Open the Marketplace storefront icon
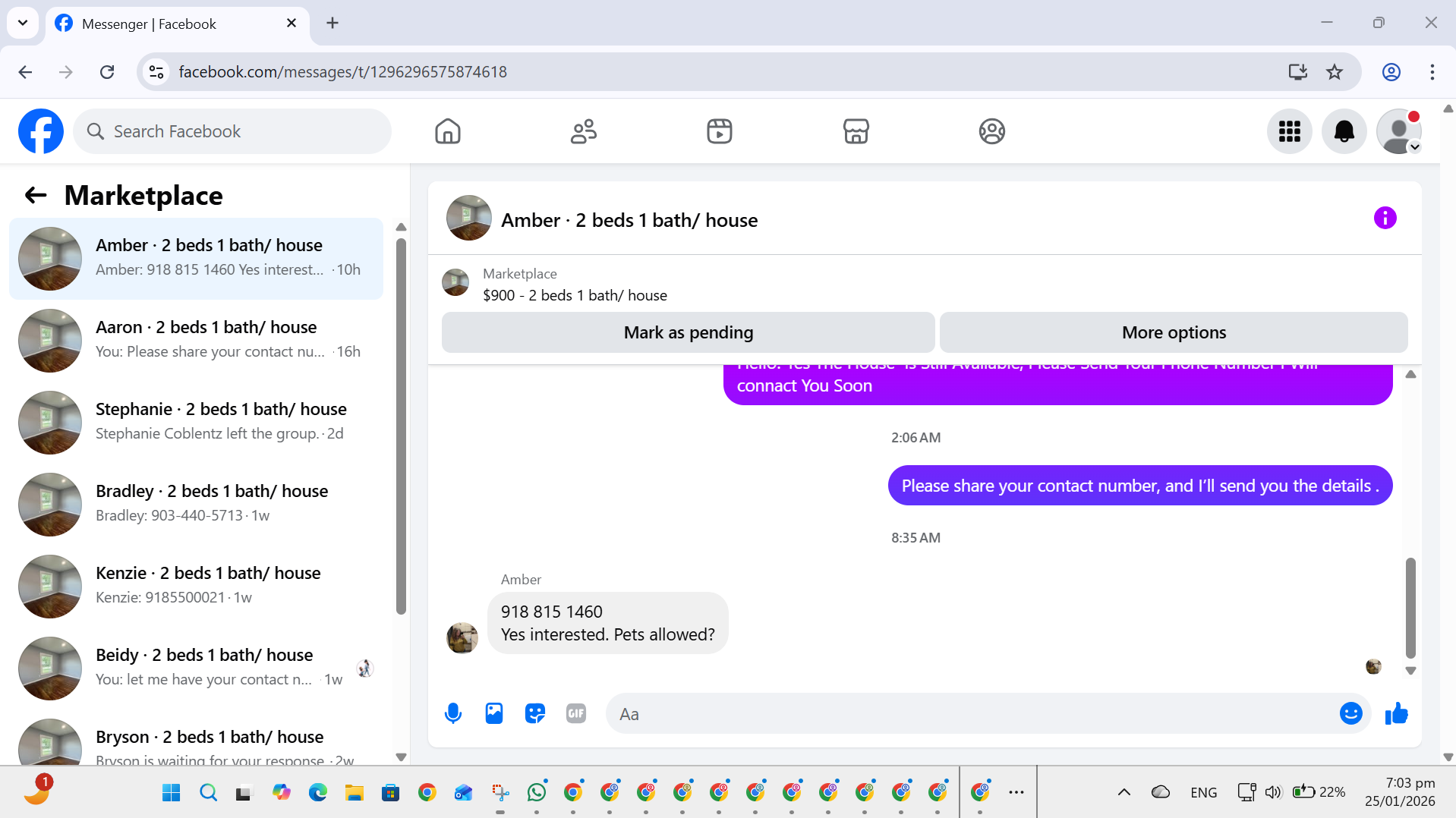 [x=856, y=131]
